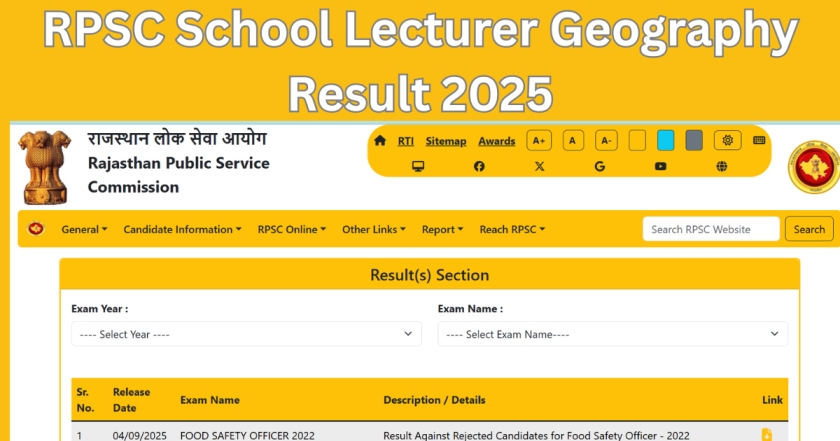
Task: Reset font size with the A button
Action: (x=573, y=141)
